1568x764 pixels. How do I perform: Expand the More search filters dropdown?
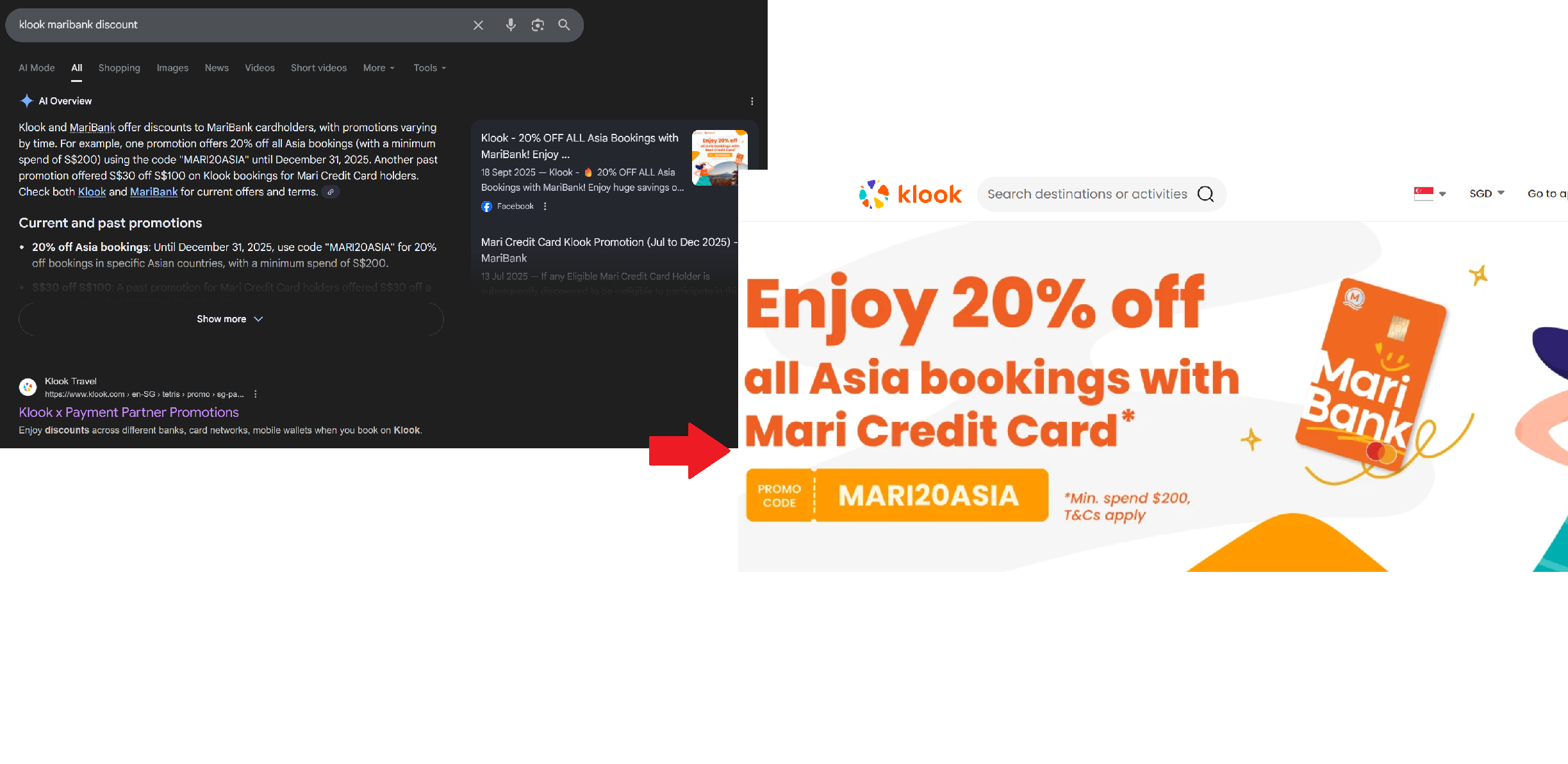[379, 68]
